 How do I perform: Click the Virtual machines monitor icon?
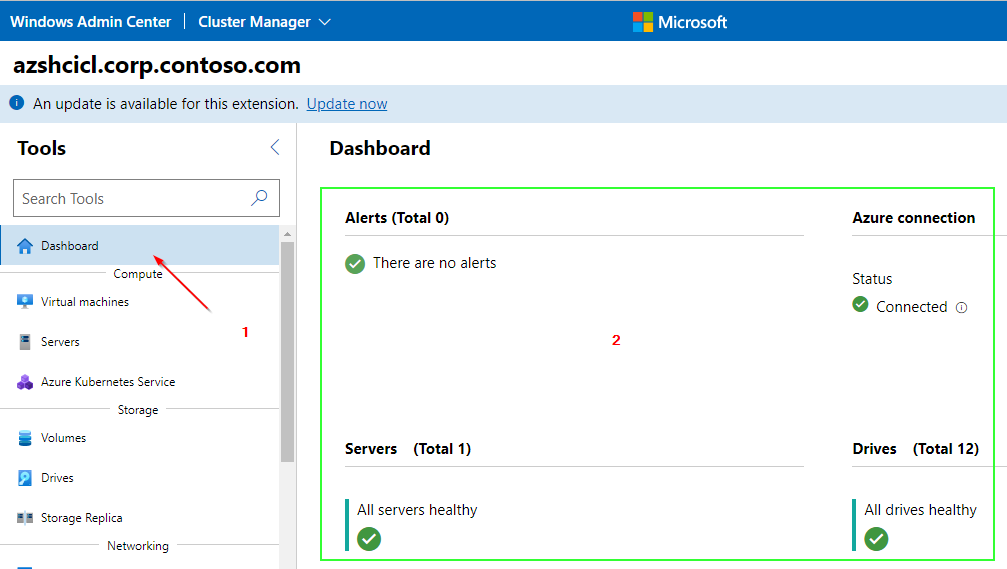click(24, 302)
